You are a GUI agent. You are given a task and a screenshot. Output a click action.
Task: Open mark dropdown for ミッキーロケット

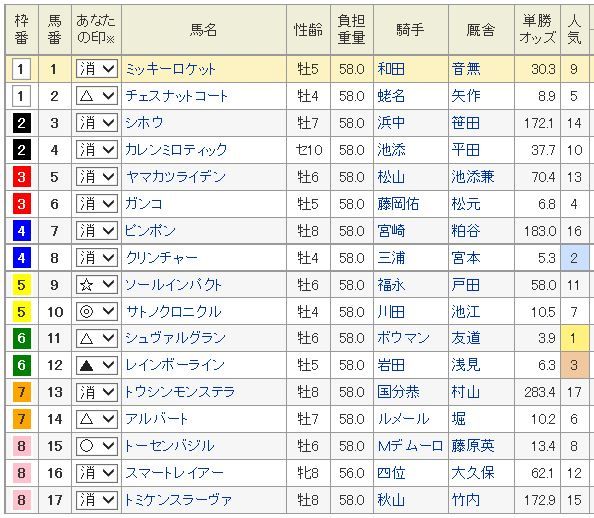[x=97, y=69]
